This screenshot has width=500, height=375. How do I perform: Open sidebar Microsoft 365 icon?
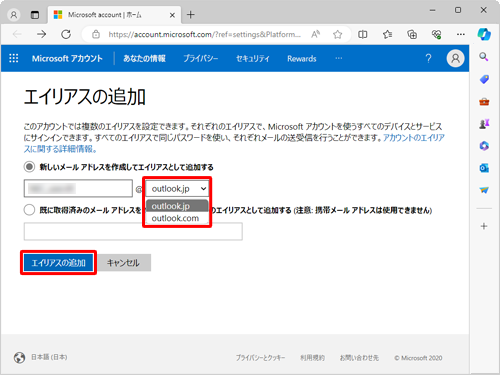click(x=484, y=146)
